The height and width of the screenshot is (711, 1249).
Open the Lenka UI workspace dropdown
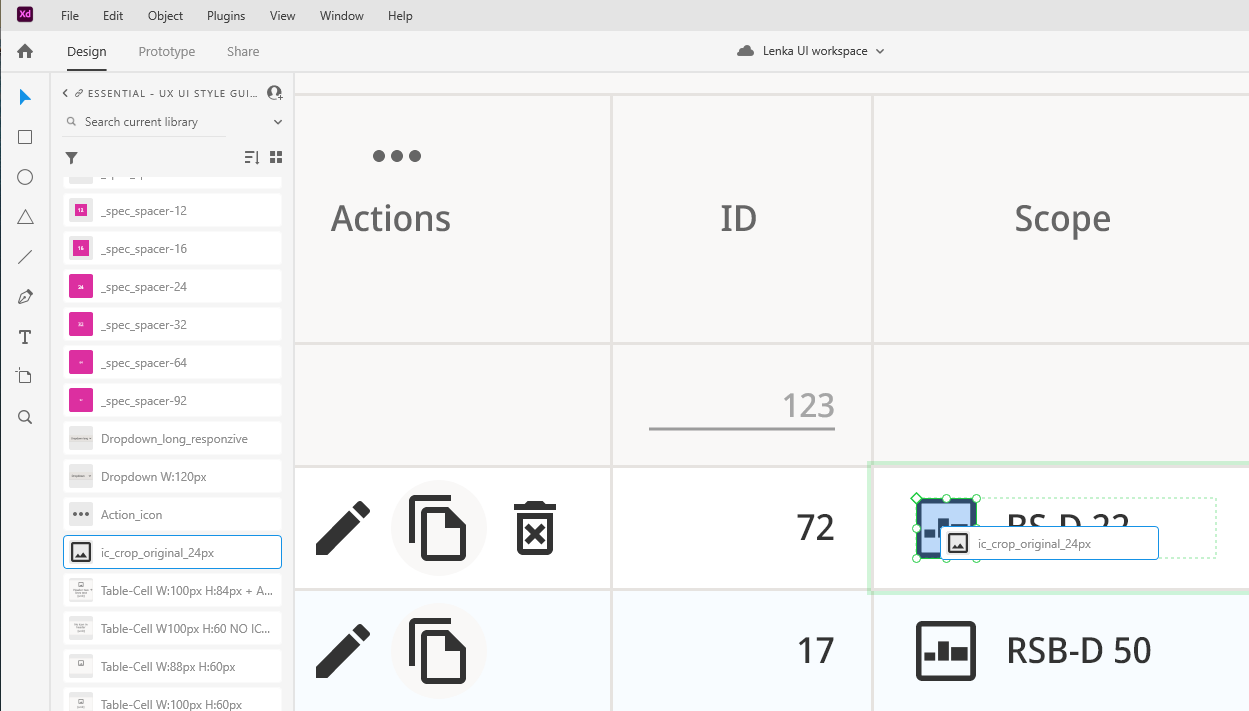click(810, 51)
